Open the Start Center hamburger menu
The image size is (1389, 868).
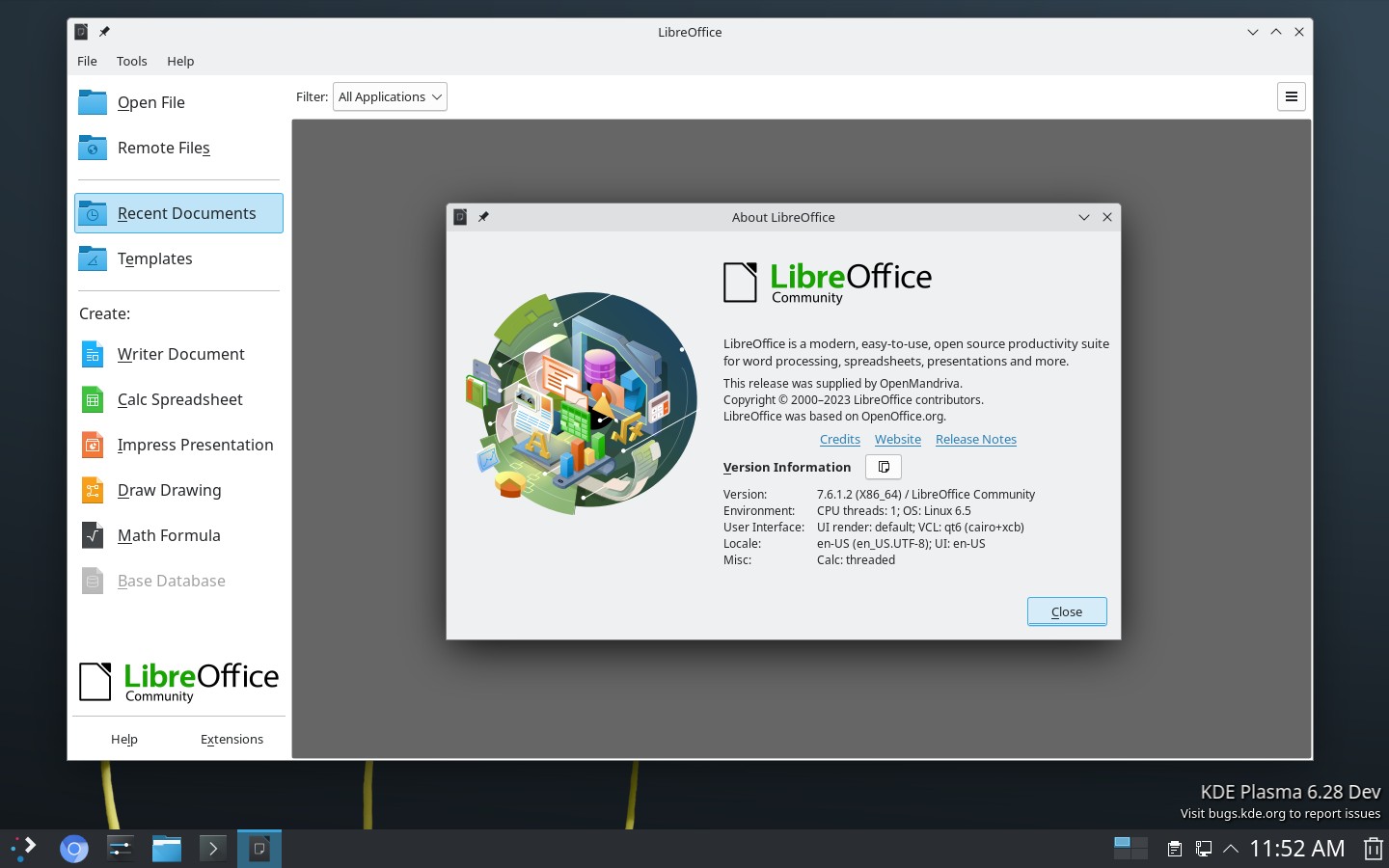click(x=1292, y=96)
